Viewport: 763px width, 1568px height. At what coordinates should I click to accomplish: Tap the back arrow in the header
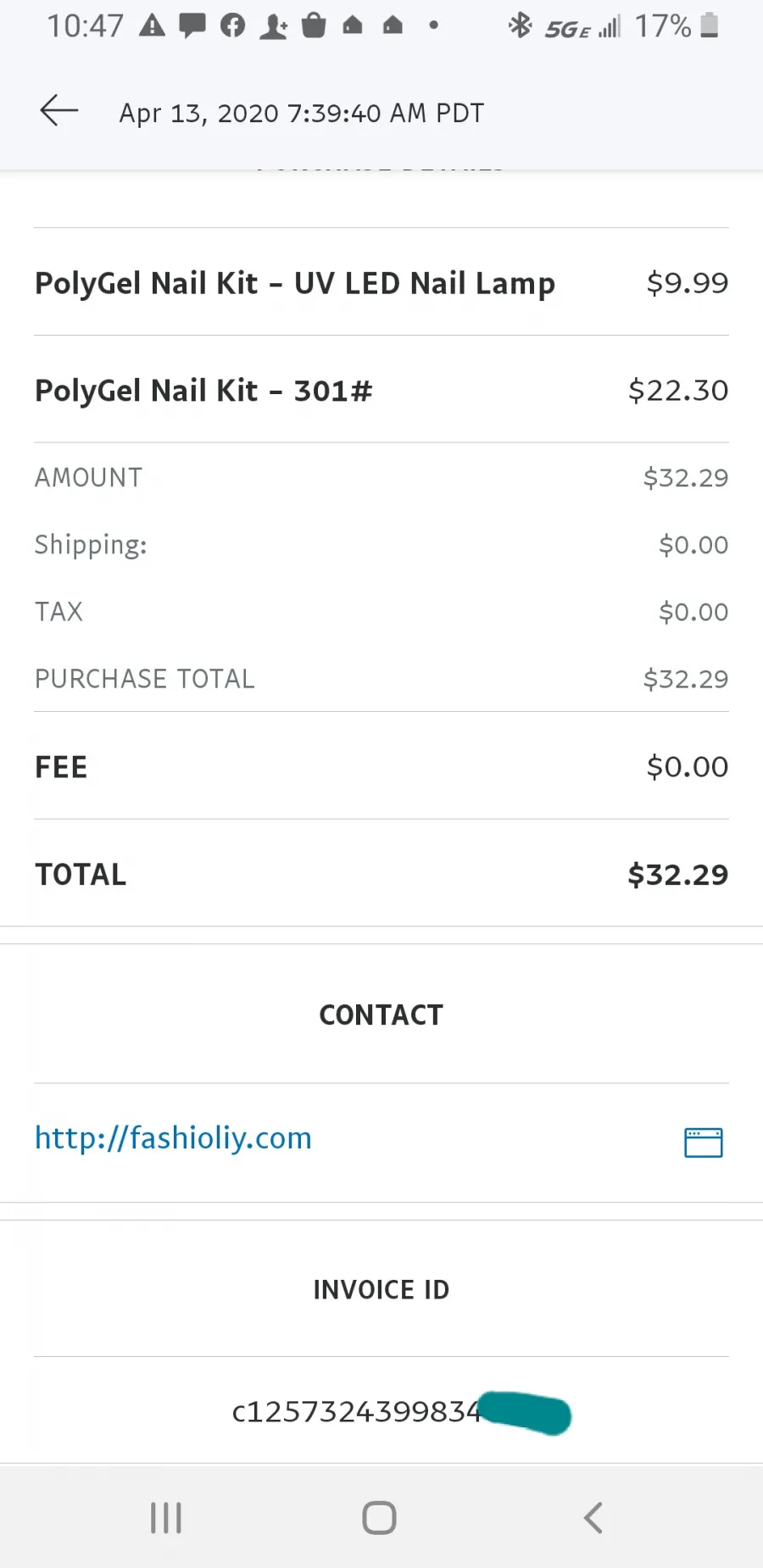59,111
